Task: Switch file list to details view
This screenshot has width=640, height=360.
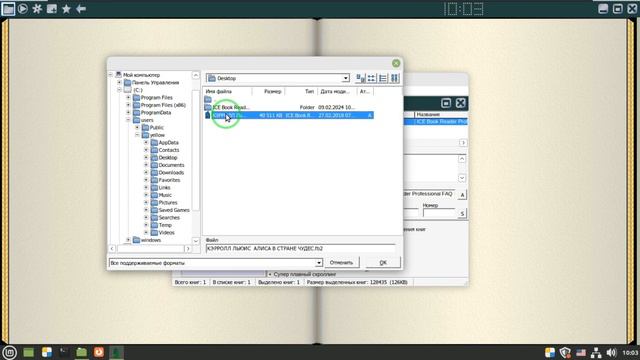Action: (x=394, y=78)
